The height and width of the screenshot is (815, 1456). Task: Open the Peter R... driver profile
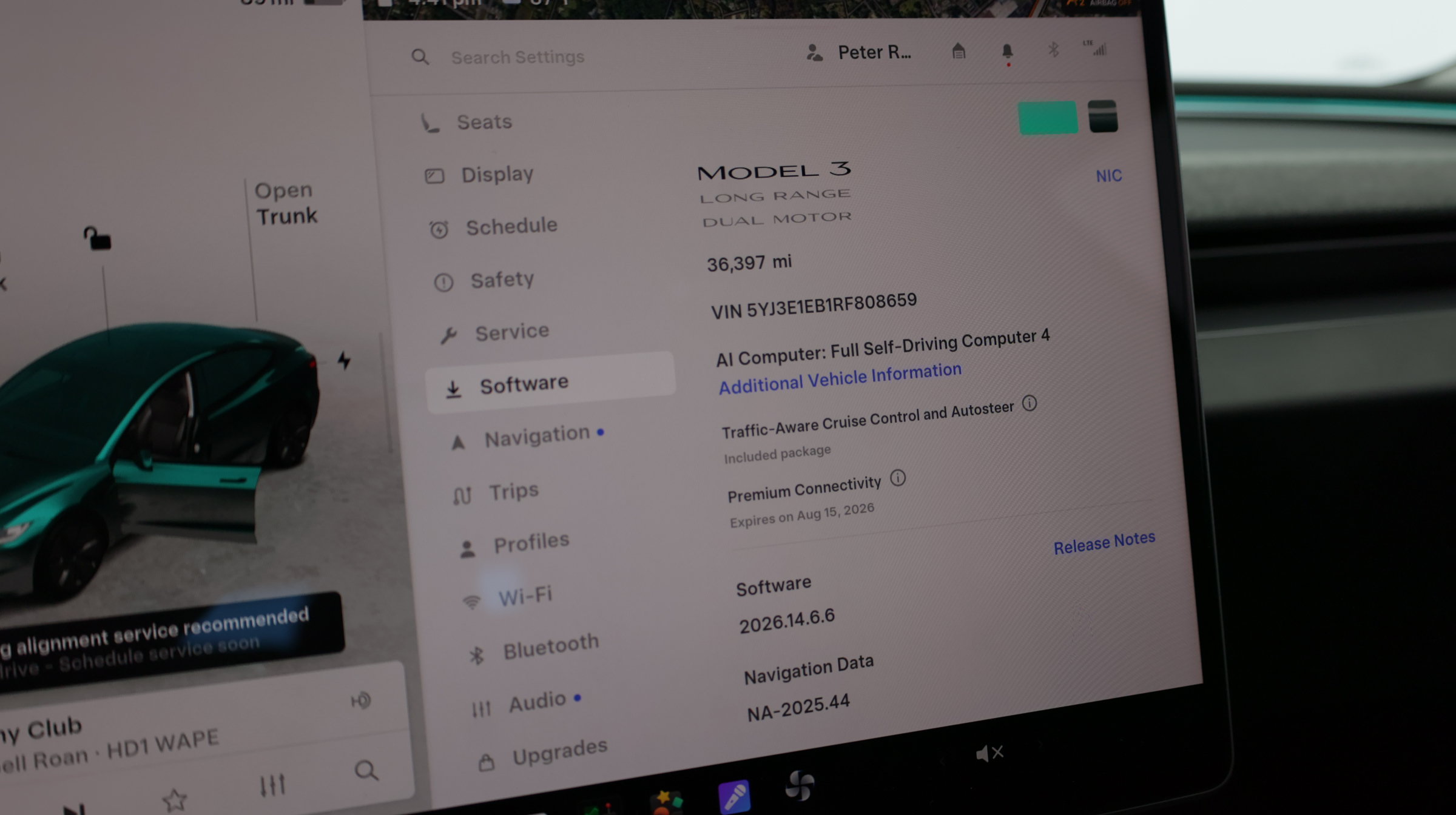tap(858, 53)
